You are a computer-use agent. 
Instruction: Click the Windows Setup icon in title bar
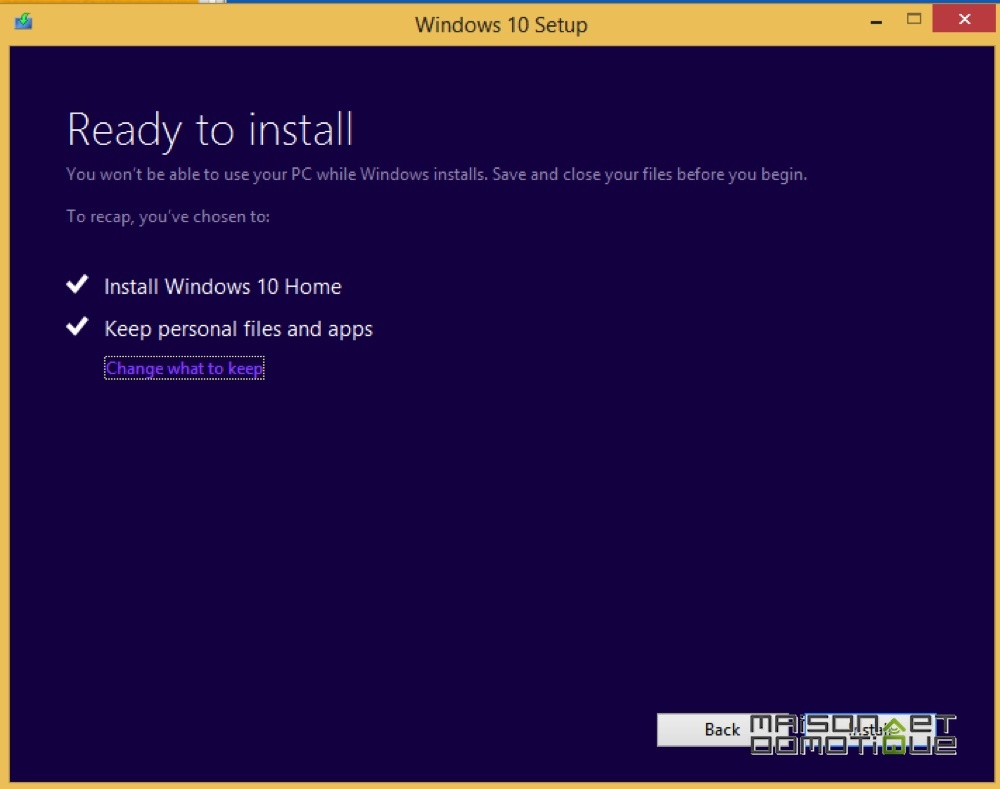point(24,21)
